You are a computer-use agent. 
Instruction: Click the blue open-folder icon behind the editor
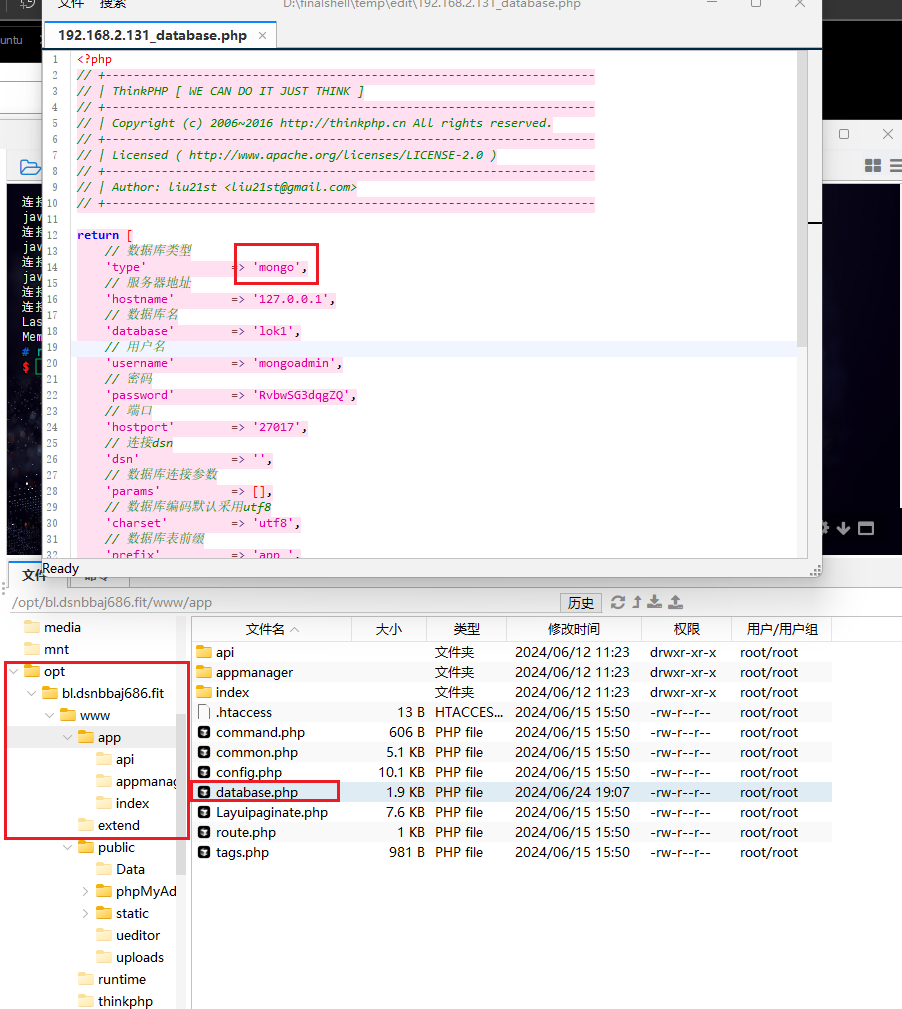tap(30, 167)
